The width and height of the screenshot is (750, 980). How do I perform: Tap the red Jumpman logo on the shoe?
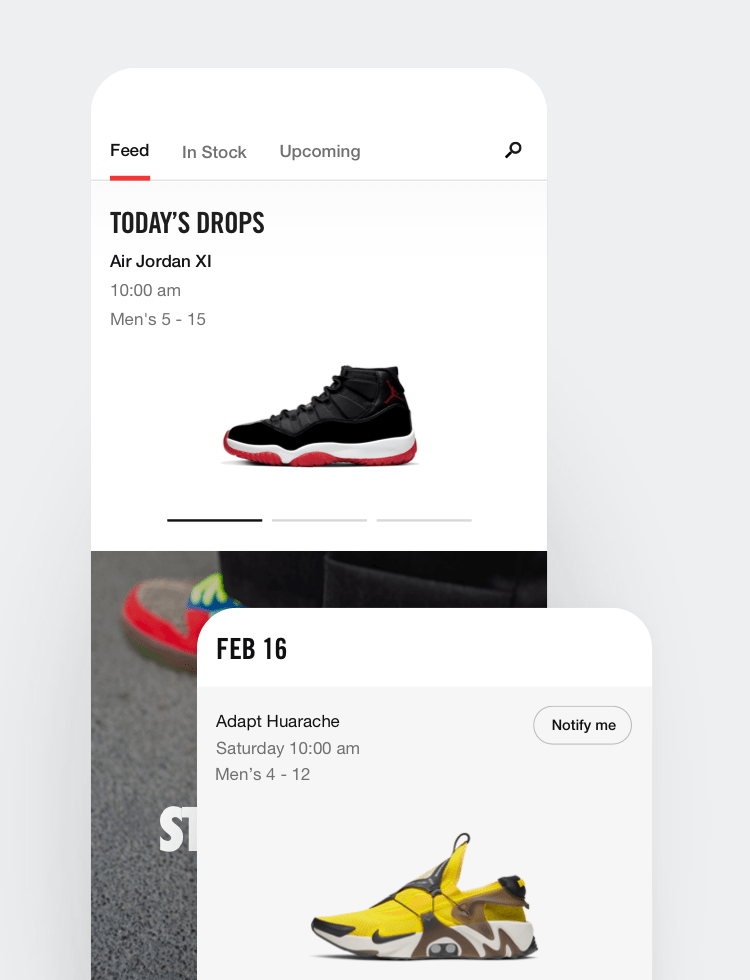point(394,391)
